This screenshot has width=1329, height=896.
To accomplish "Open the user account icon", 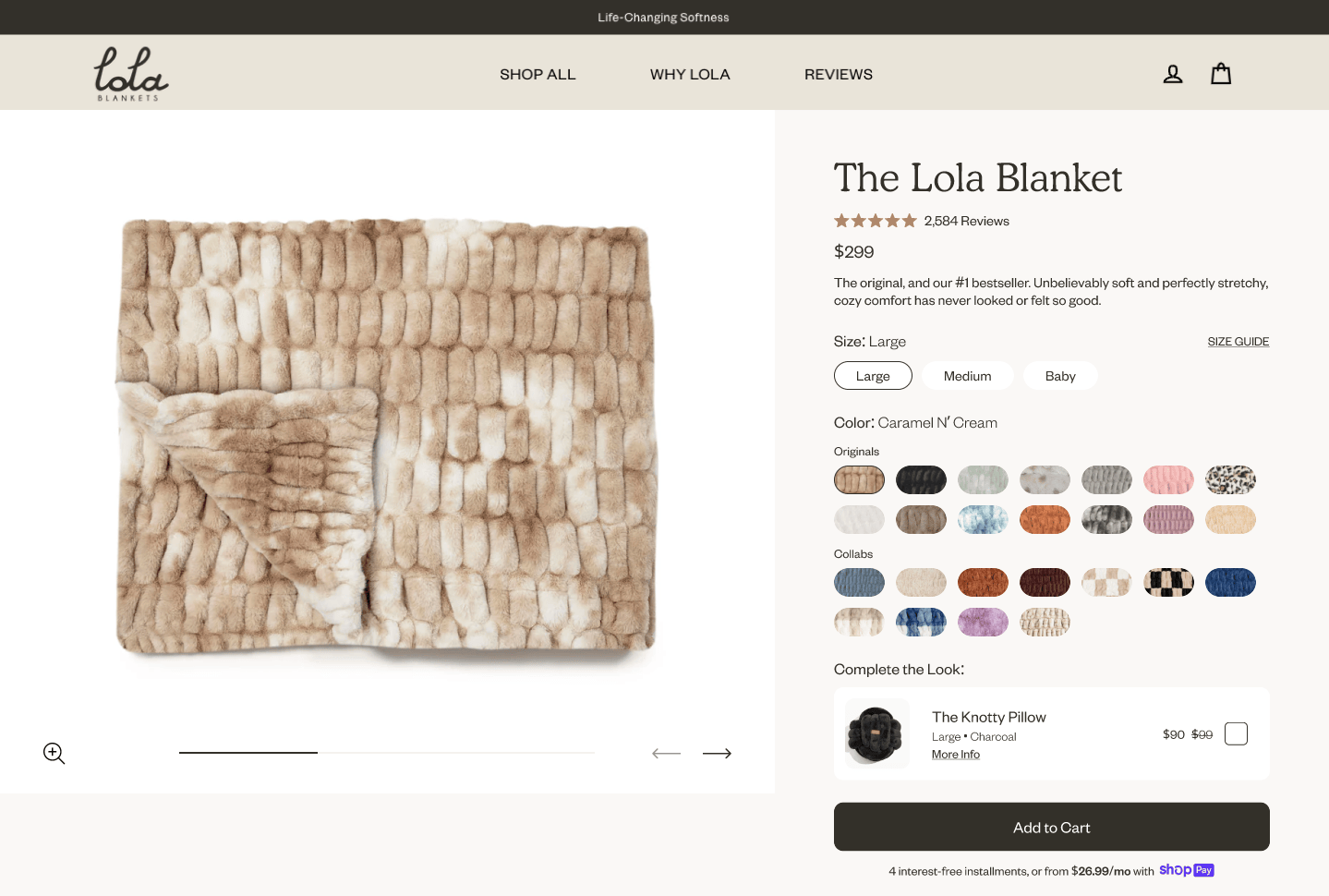I will [x=1173, y=74].
